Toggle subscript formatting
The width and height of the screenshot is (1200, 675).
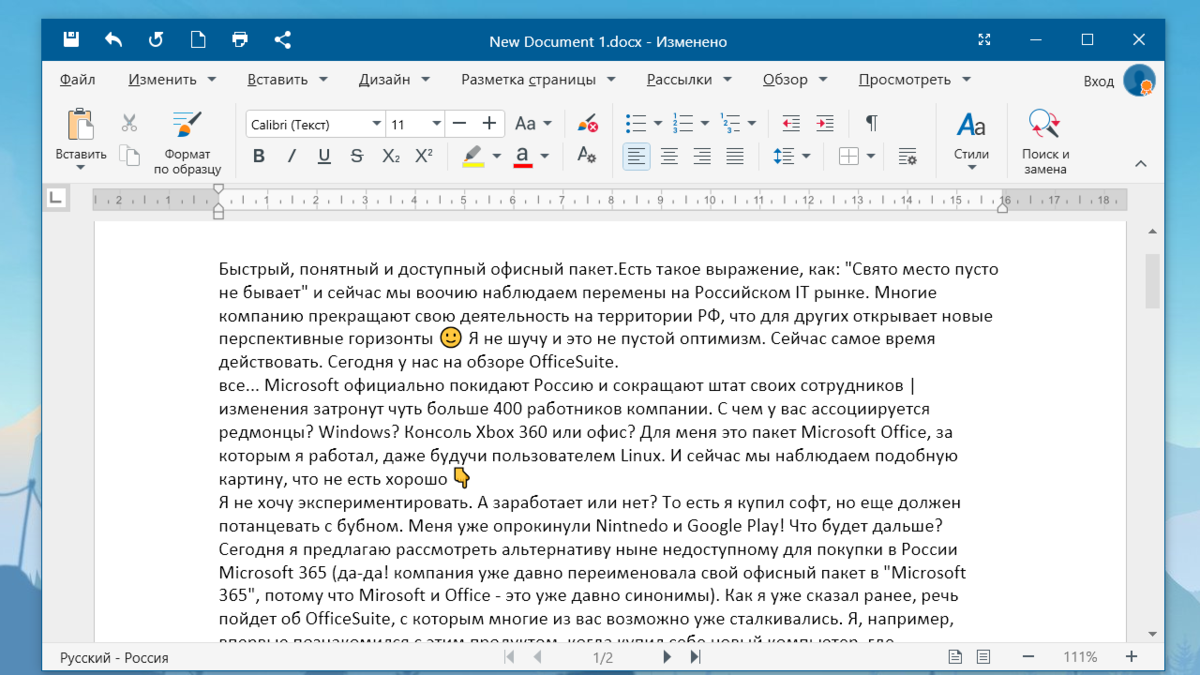(x=391, y=156)
